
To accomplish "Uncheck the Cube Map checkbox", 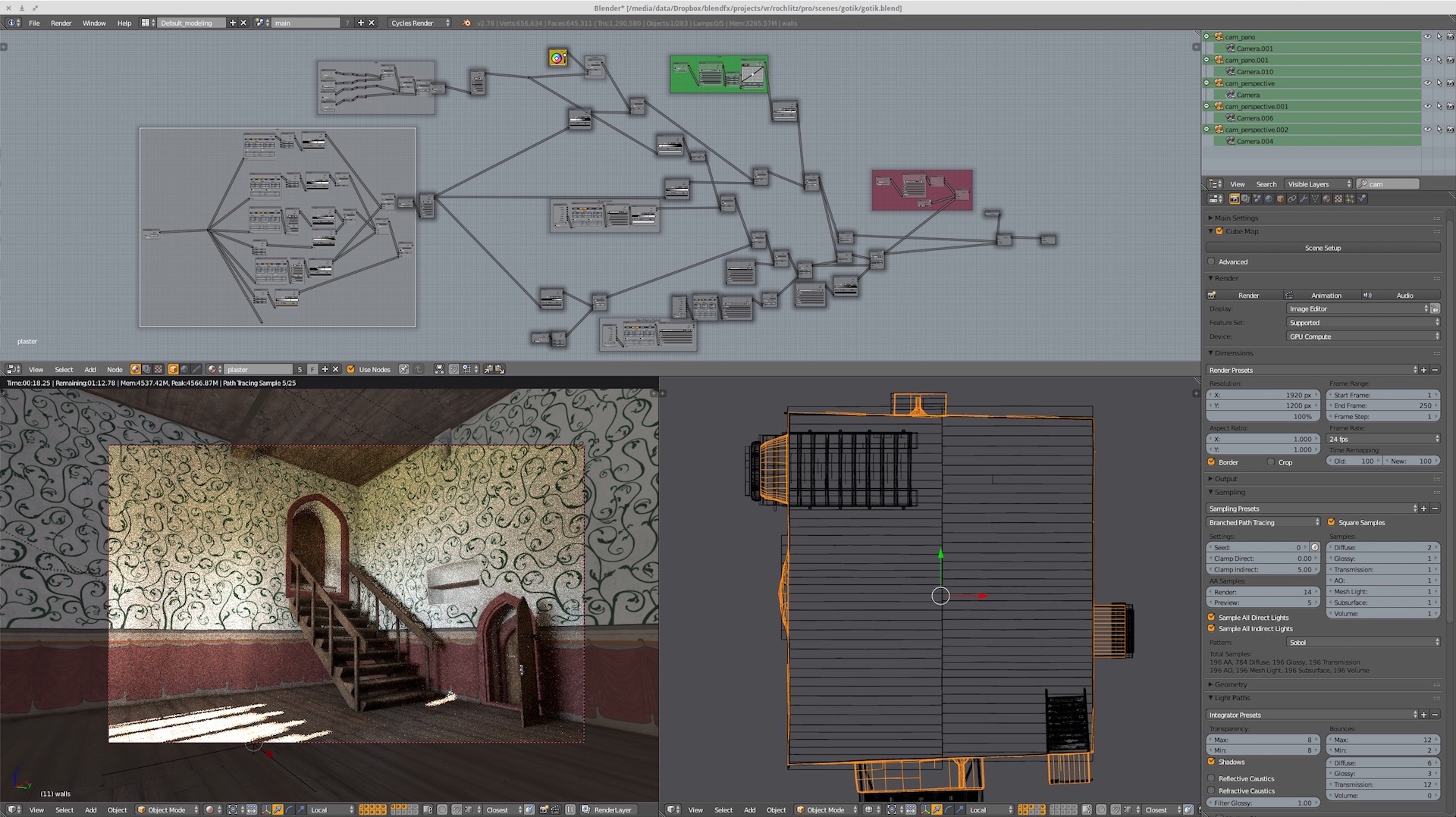I will [x=1219, y=231].
